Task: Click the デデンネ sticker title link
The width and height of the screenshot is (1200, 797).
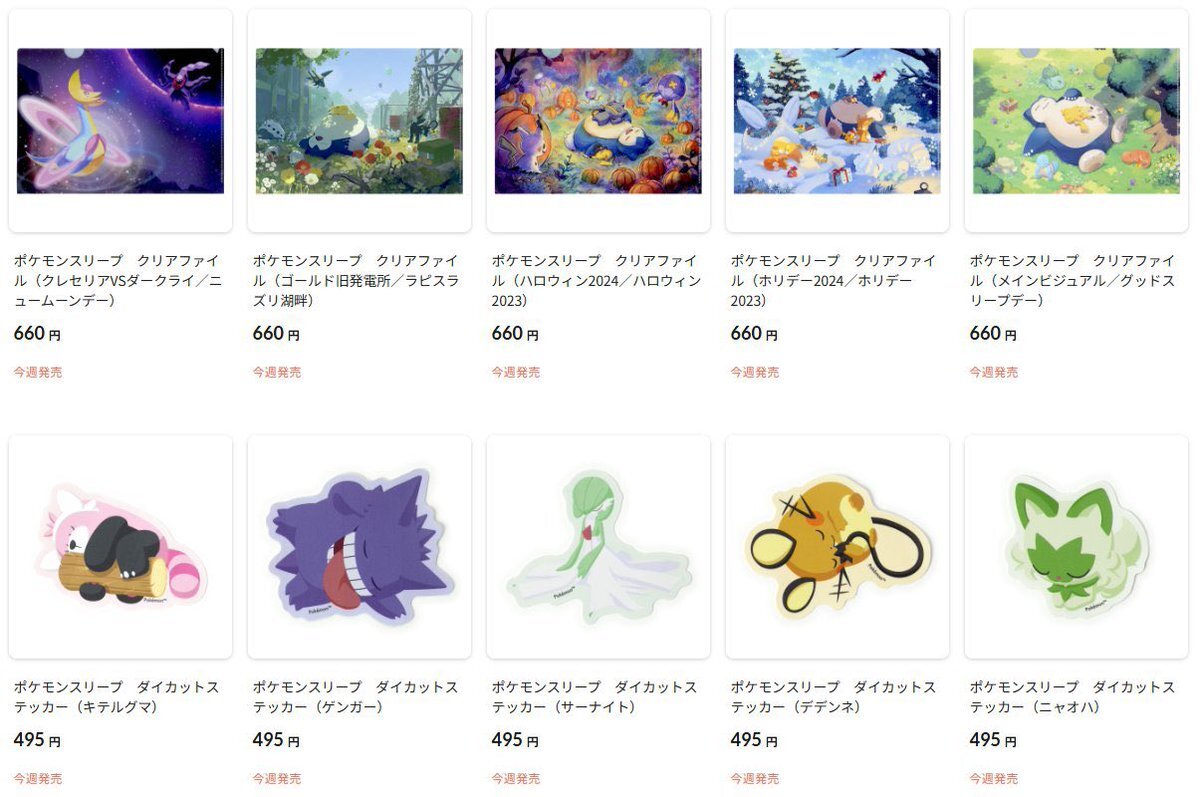Action: click(833, 697)
